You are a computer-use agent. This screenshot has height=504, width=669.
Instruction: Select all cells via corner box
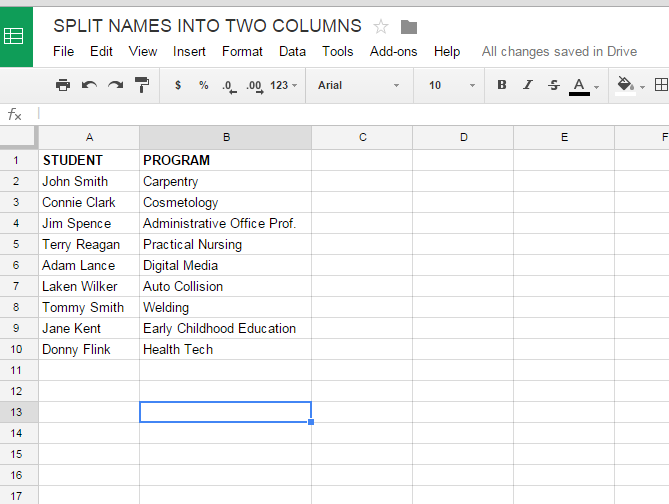click(18, 137)
